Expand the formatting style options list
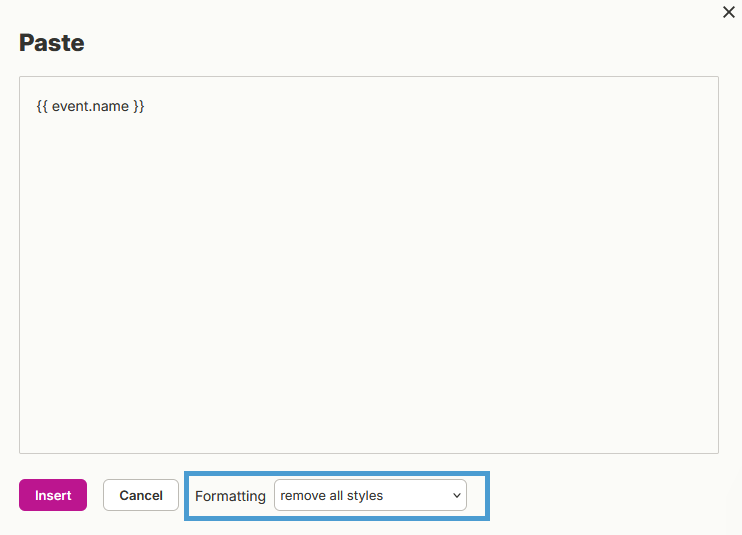This screenshot has width=742, height=535. [x=371, y=495]
